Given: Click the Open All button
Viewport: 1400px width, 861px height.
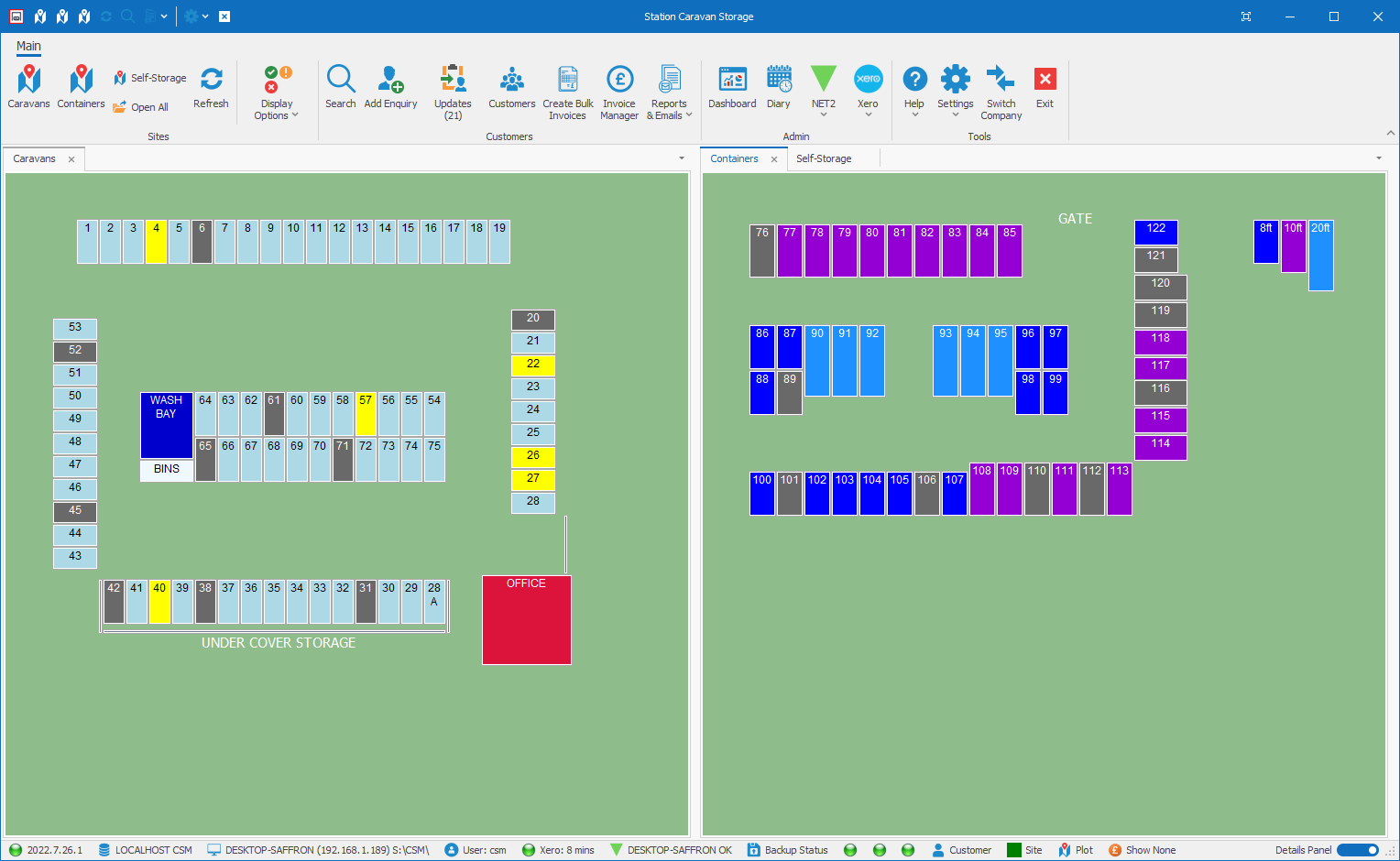Looking at the screenshot, I should coord(141,107).
